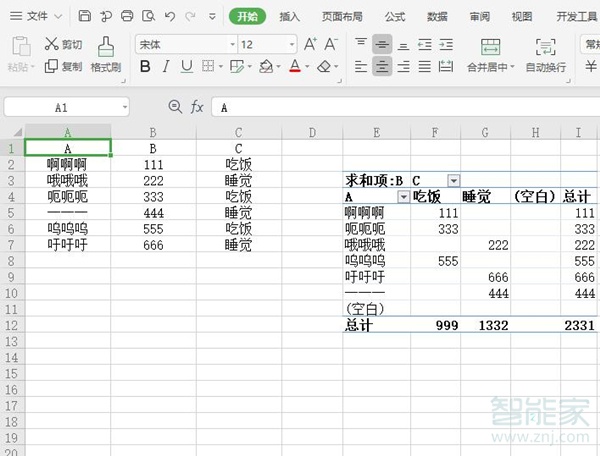Screen dimensions: 600x456
Task: Click the currency yen icon
Action: pos(591,67)
